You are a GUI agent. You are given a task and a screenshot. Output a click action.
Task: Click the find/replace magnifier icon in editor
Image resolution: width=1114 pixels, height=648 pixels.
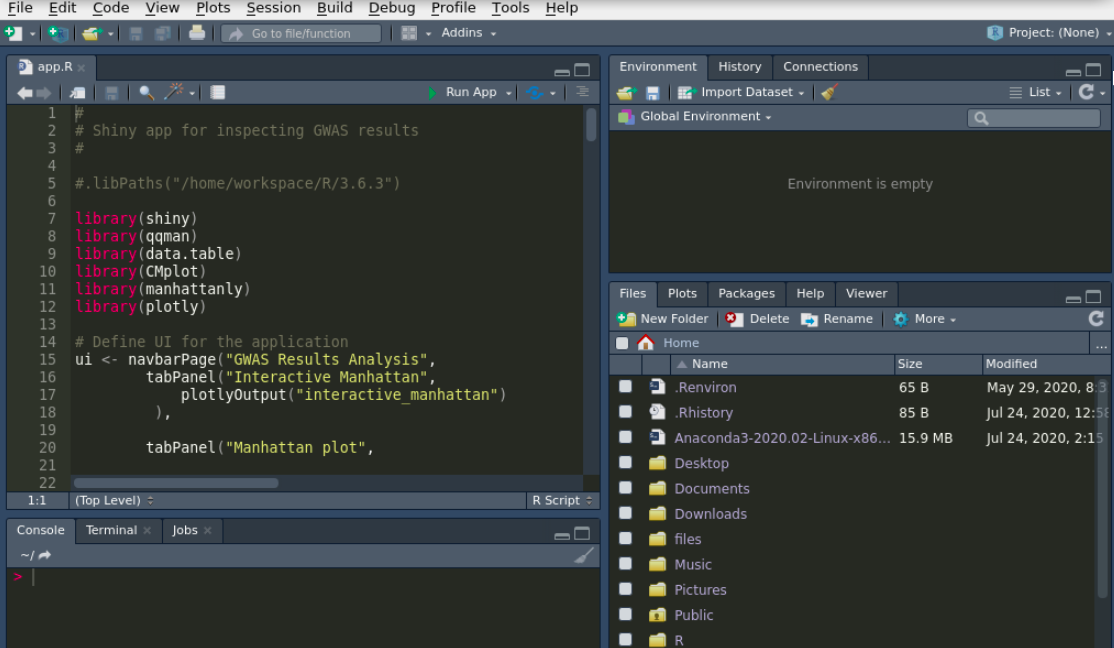[146, 92]
